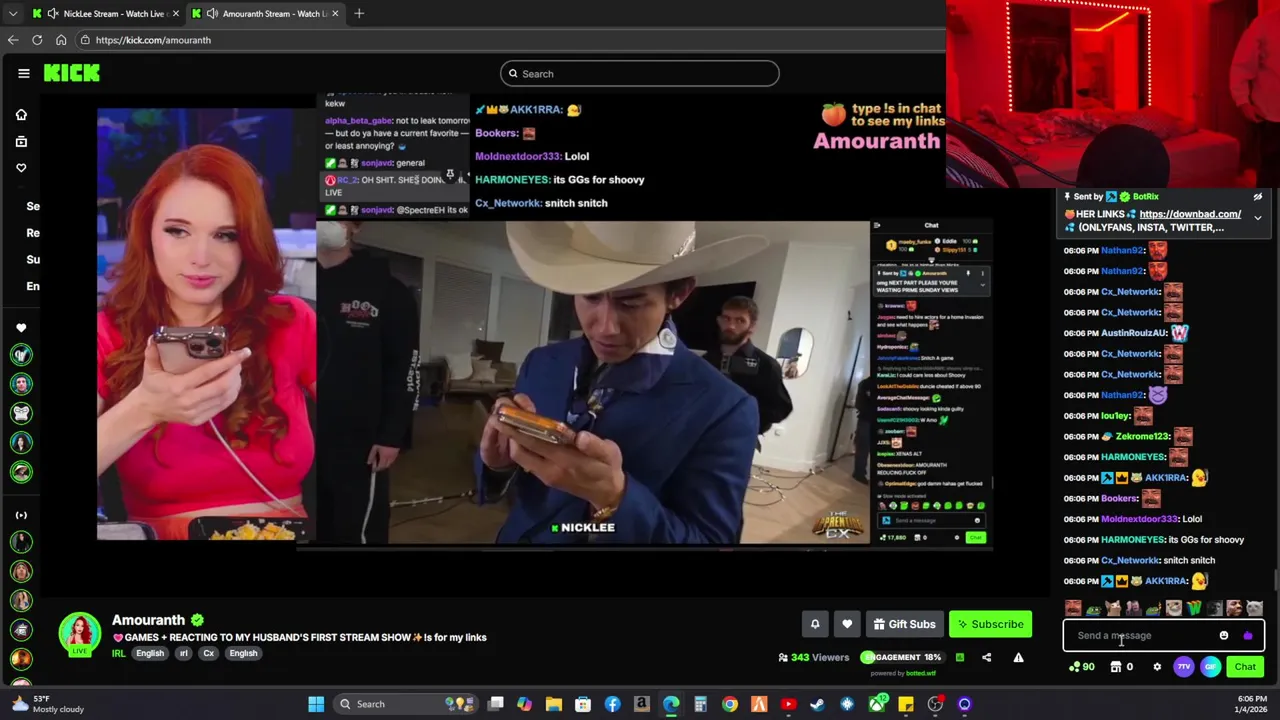Click the Kick search box
Screen dimensions: 1280x720
640,73
